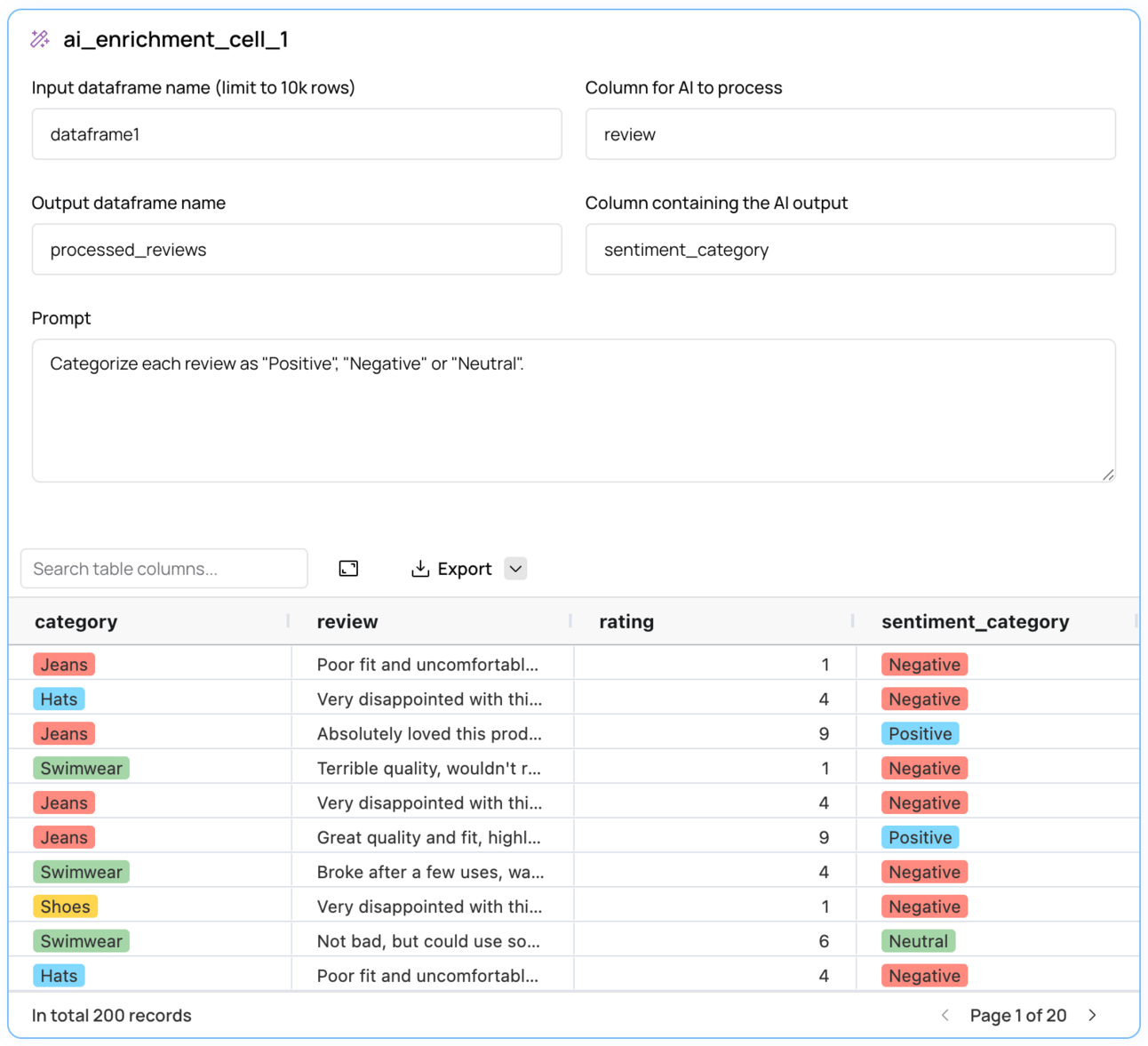1148x1046 pixels.
Task: Click the prompt resize handle corner
Action: click(x=1108, y=475)
